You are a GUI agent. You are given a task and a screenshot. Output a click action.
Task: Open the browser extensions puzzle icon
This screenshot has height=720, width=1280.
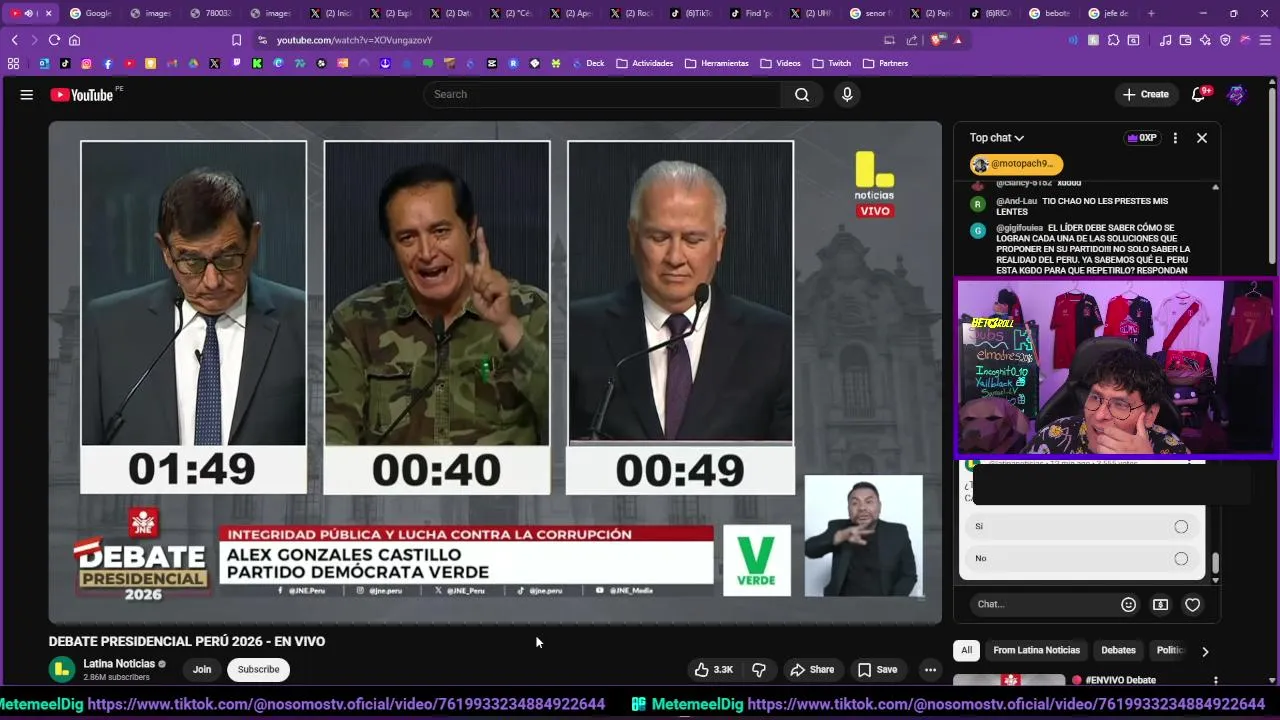pyautogui.click(x=1113, y=40)
